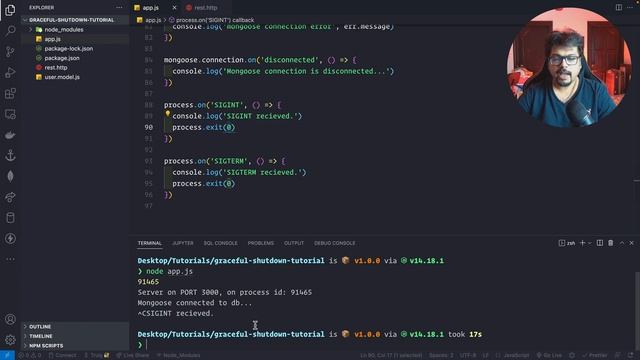Open the database cylinder view

point(10,218)
